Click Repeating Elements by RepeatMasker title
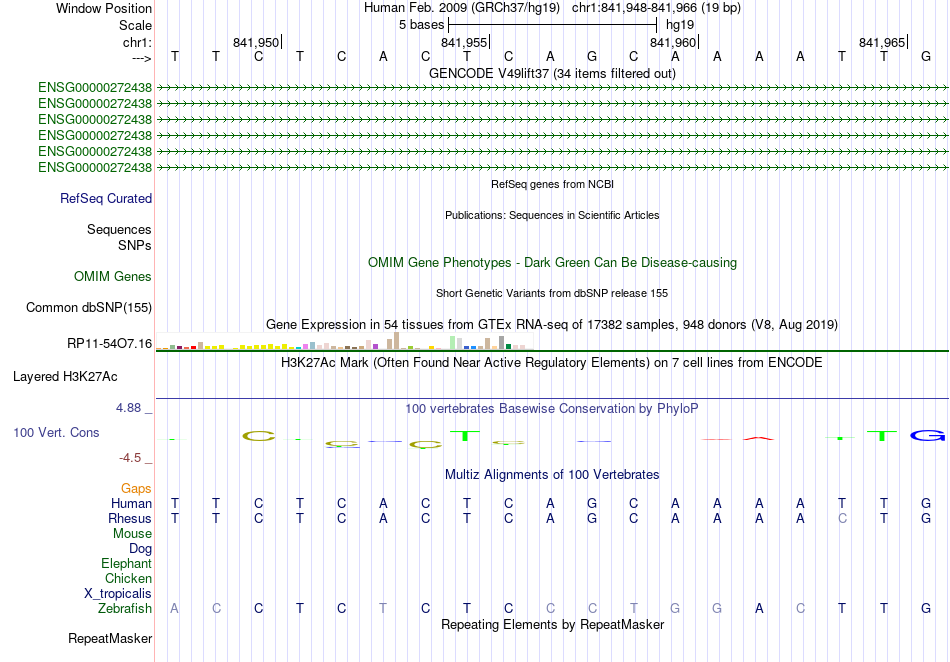 point(553,624)
